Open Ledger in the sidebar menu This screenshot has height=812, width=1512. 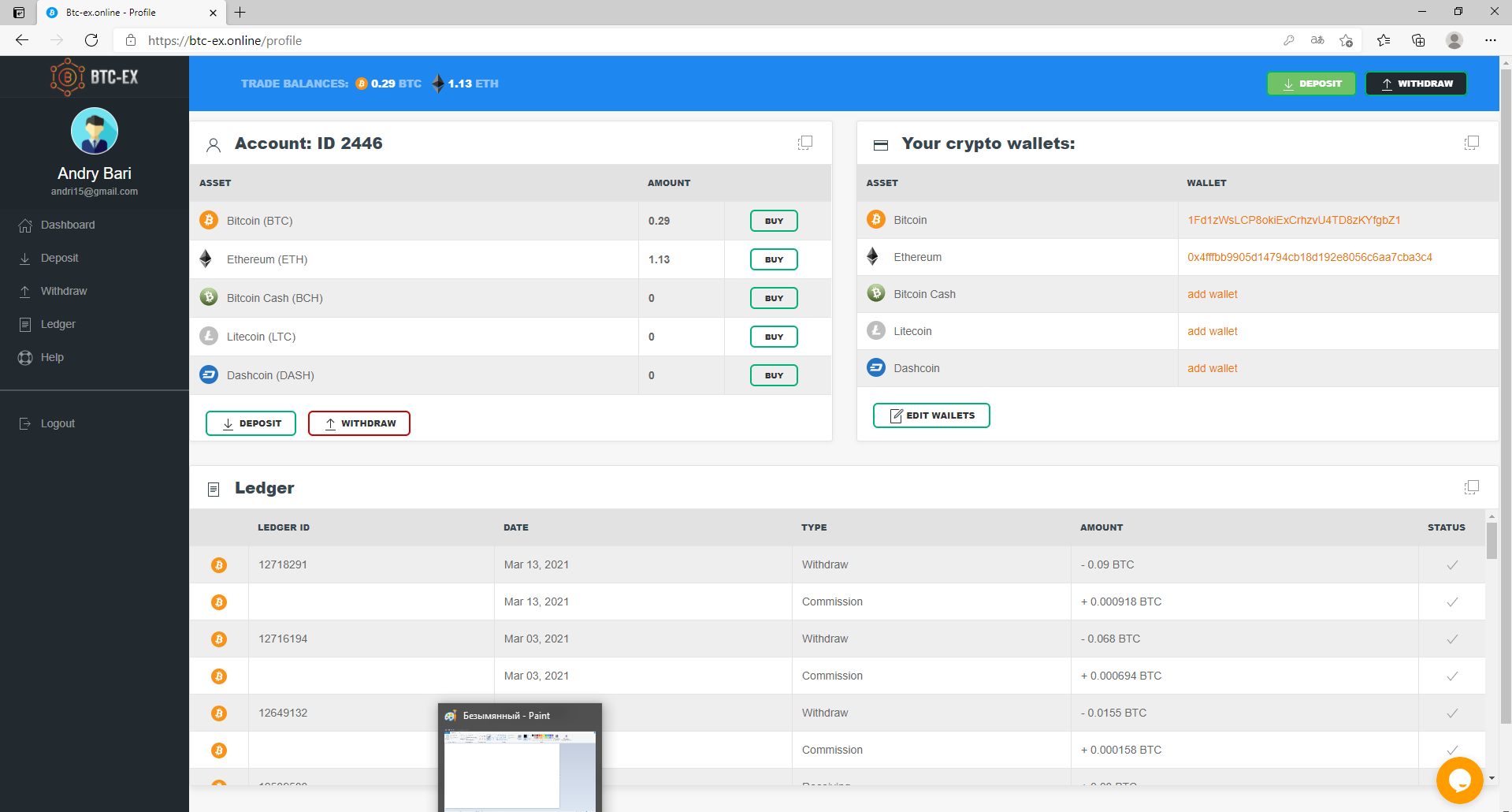[x=47, y=324]
